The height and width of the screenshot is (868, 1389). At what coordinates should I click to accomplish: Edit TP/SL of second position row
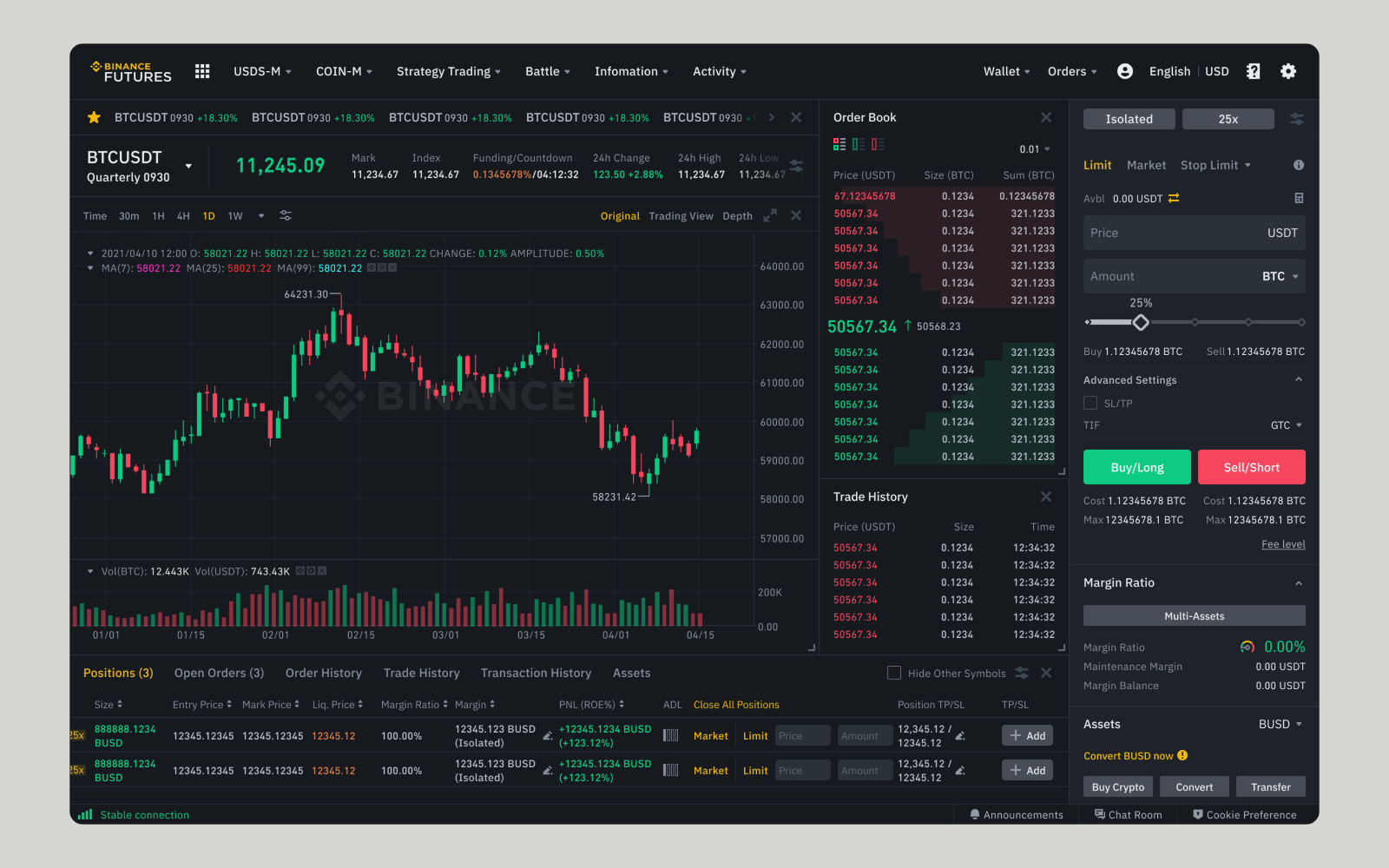(x=960, y=771)
